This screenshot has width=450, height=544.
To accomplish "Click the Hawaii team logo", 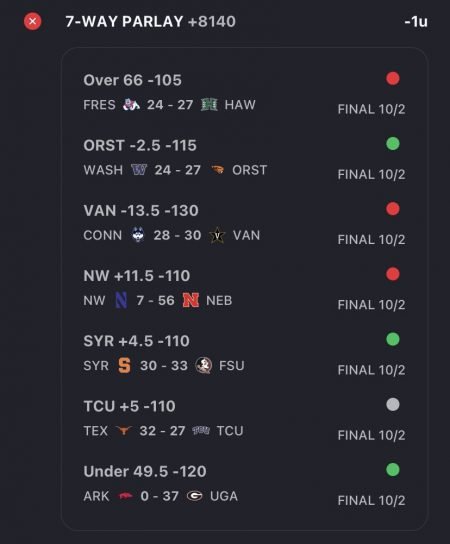I will (x=209, y=104).
